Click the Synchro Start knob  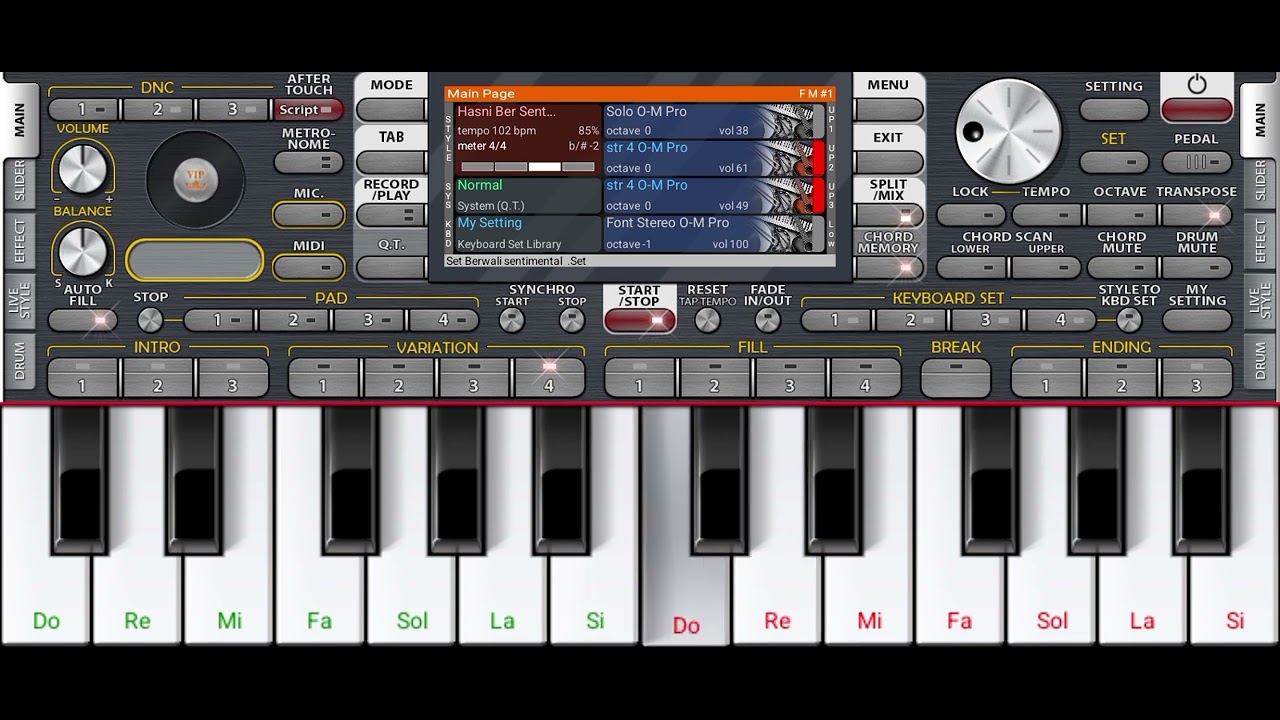point(511,320)
